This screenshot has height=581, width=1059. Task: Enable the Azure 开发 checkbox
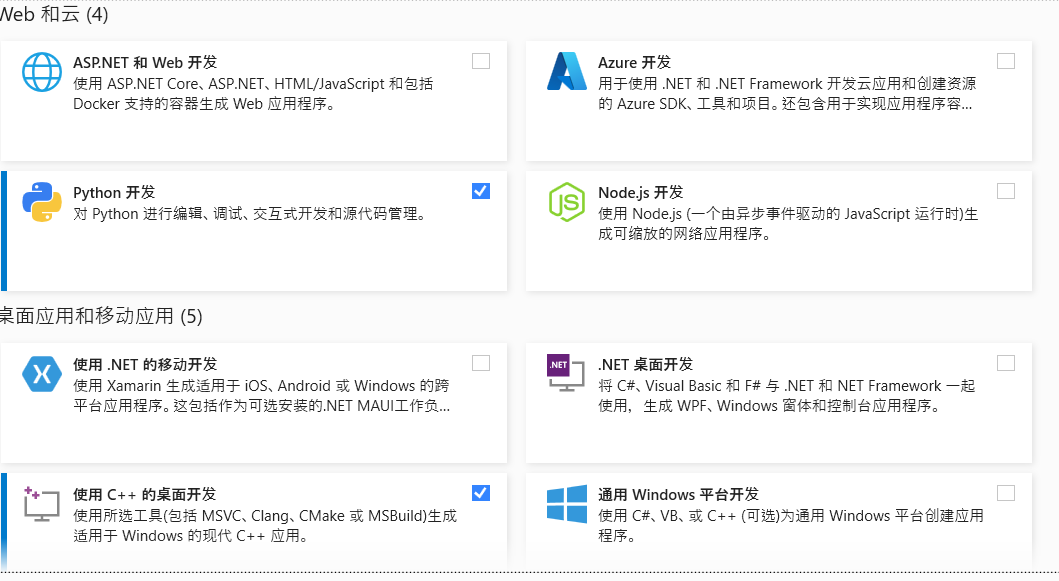coord(1006,61)
